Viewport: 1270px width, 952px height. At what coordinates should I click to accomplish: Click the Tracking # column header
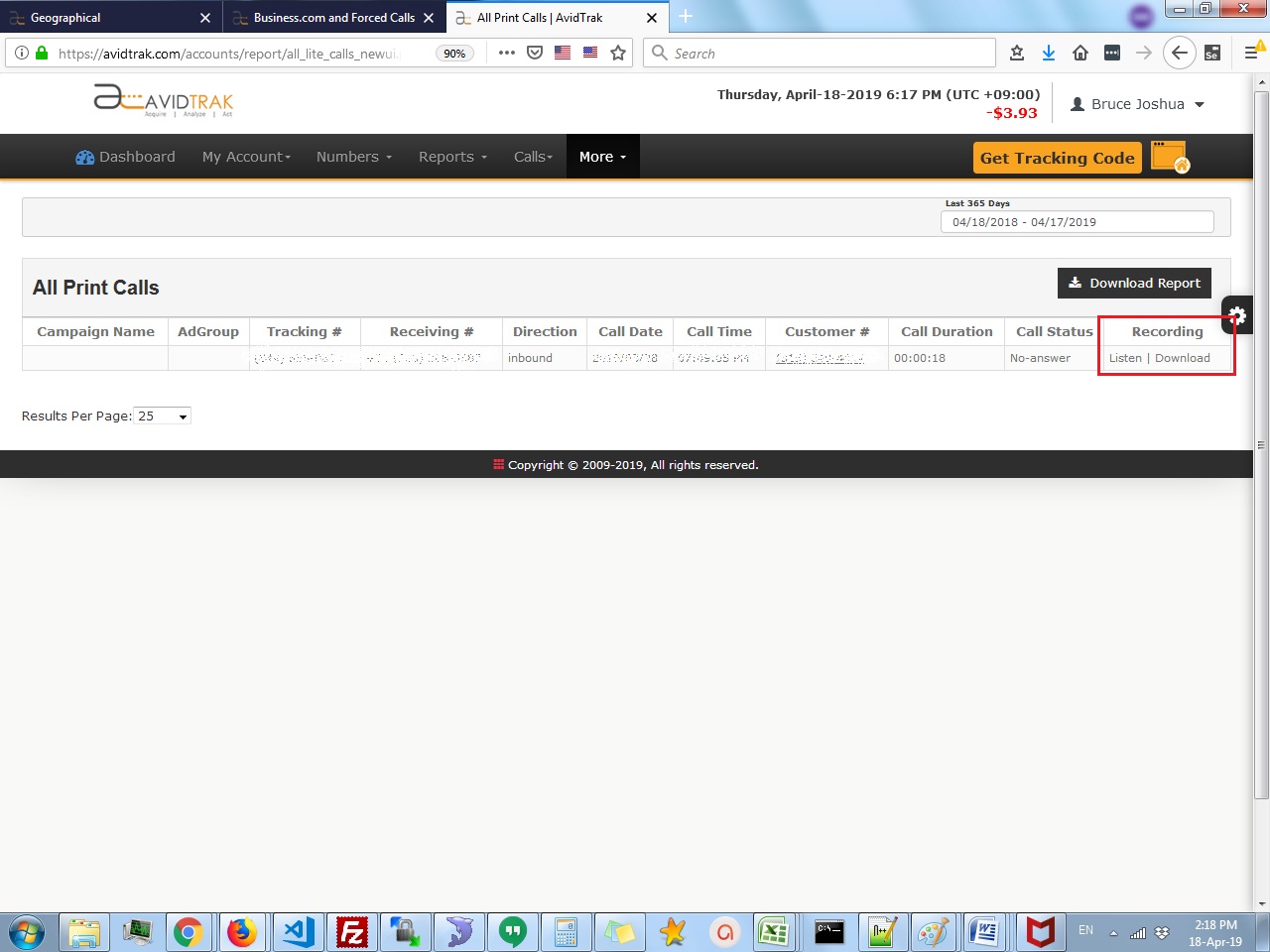coord(304,331)
